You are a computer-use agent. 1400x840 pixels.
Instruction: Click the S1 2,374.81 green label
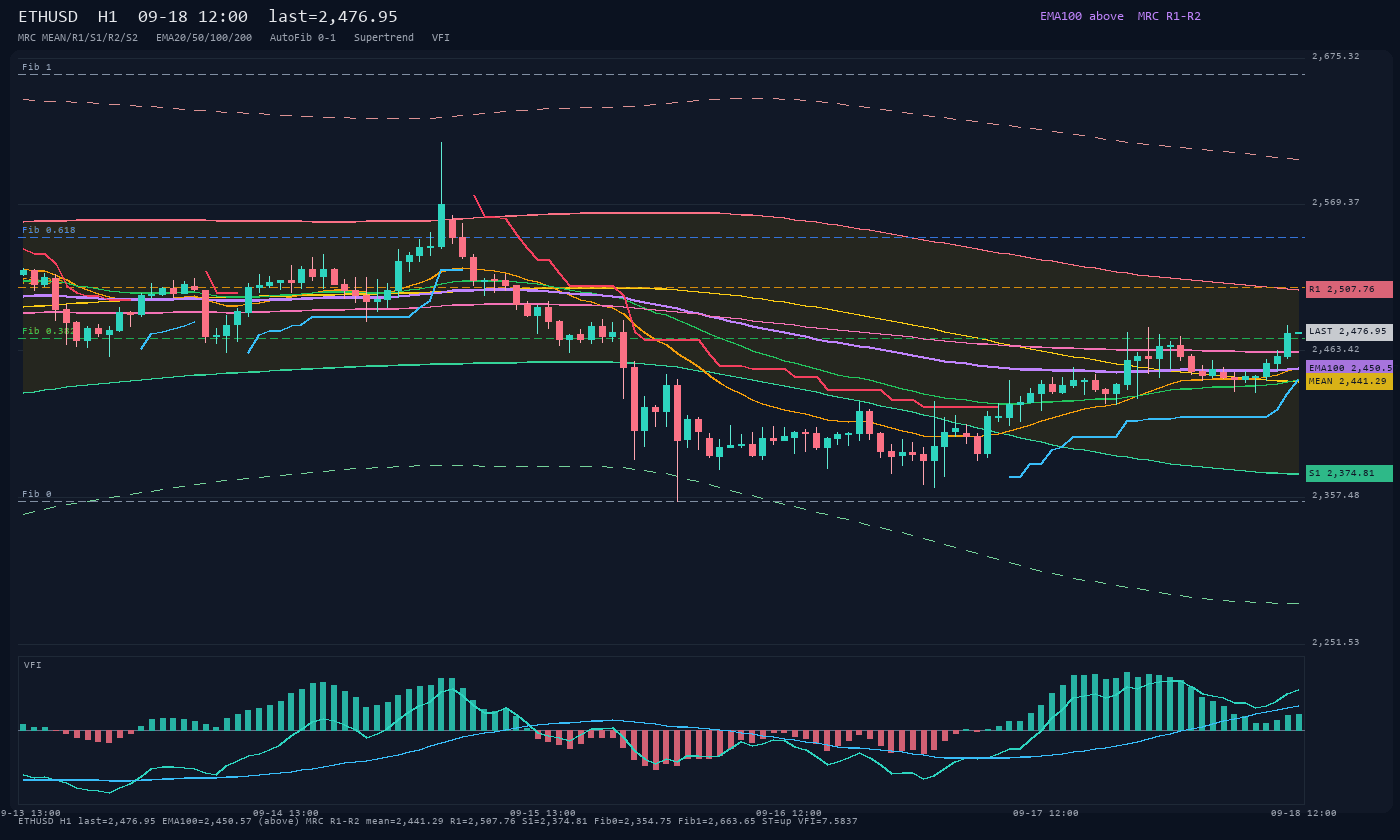pos(1349,473)
